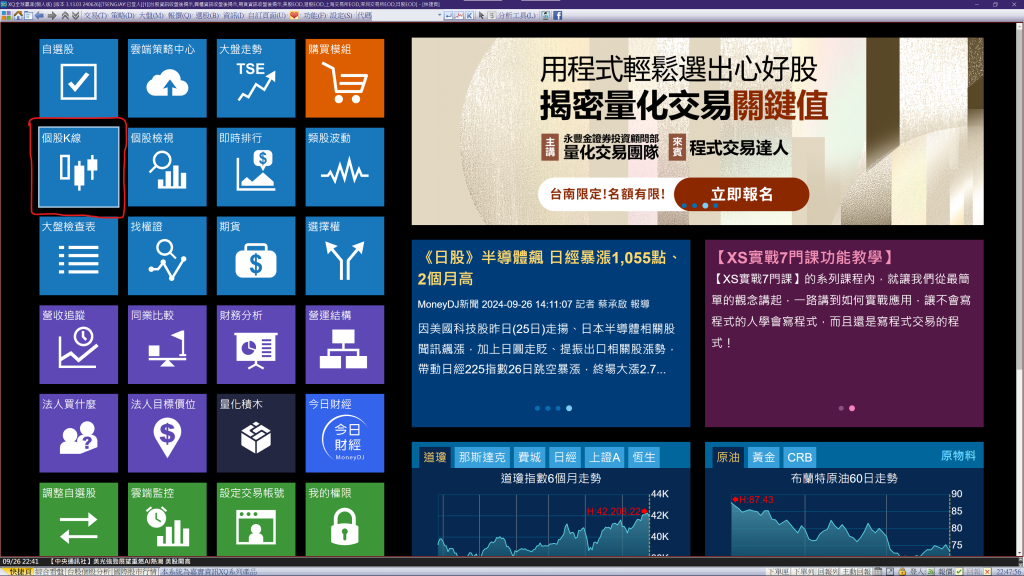Open the 法人買什麼 tile
Screen dimensions: 1024x576
pos(78,433)
